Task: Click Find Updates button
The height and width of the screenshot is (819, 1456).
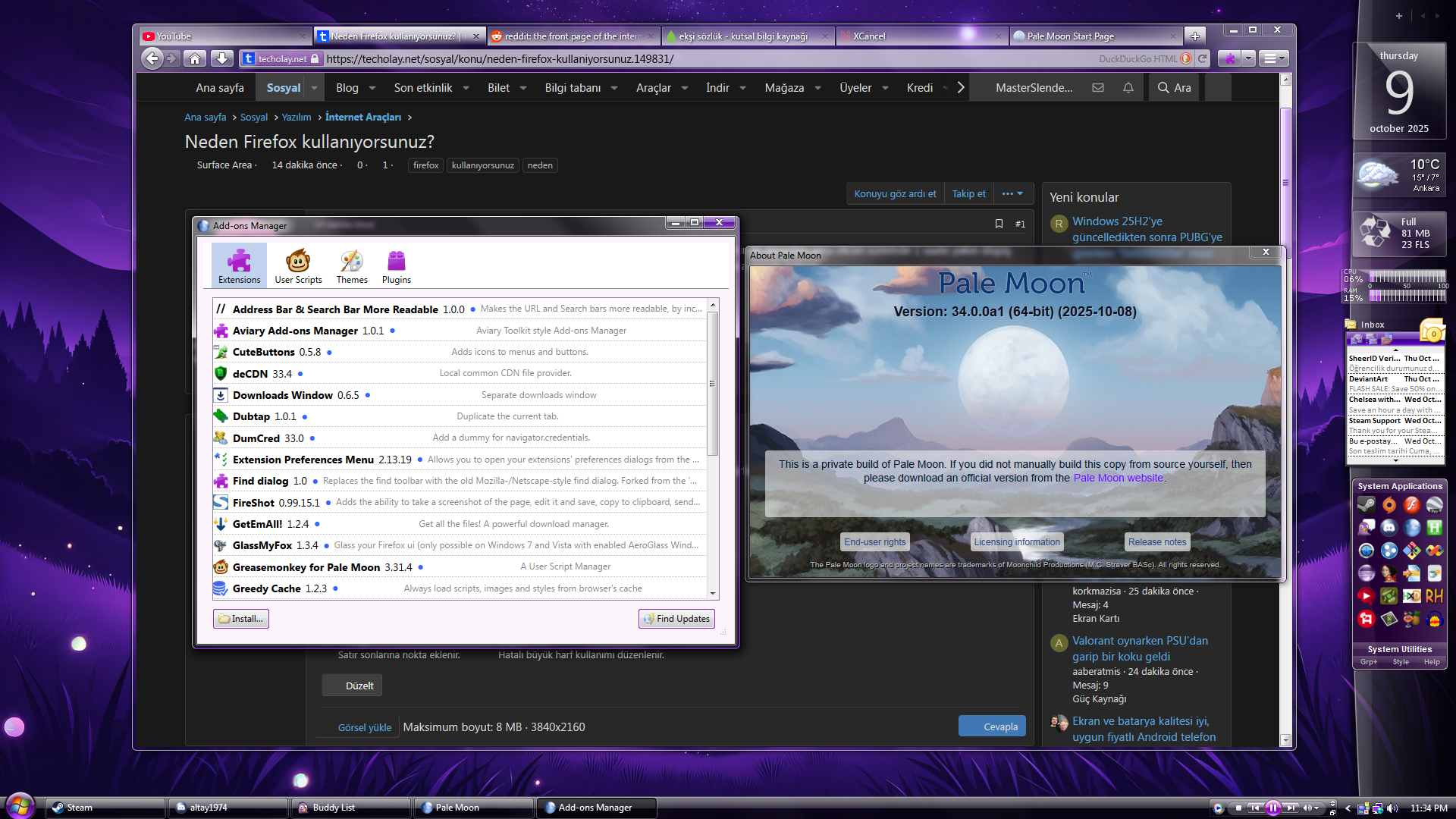Action: pyautogui.click(x=676, y=619)
